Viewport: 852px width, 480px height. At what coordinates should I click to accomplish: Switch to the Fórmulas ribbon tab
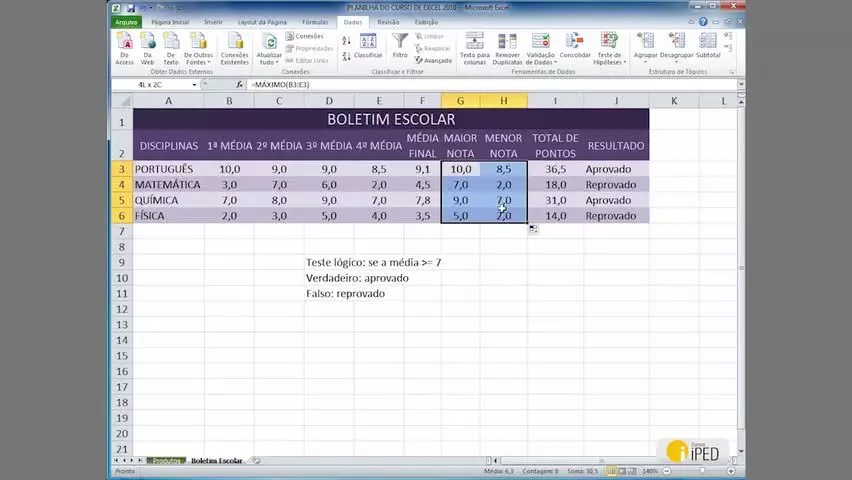pyautogui.click(x=315, y=22)
